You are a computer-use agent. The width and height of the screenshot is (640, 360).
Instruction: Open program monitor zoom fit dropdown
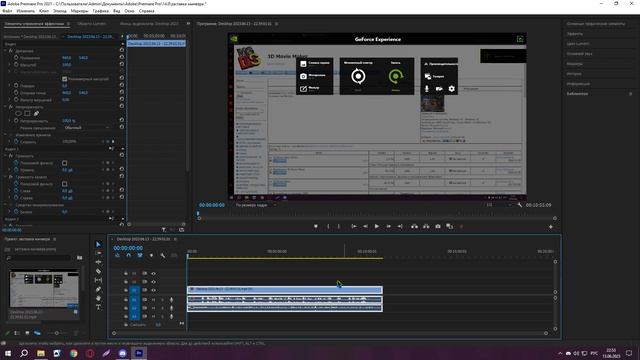tap(256, 205)
